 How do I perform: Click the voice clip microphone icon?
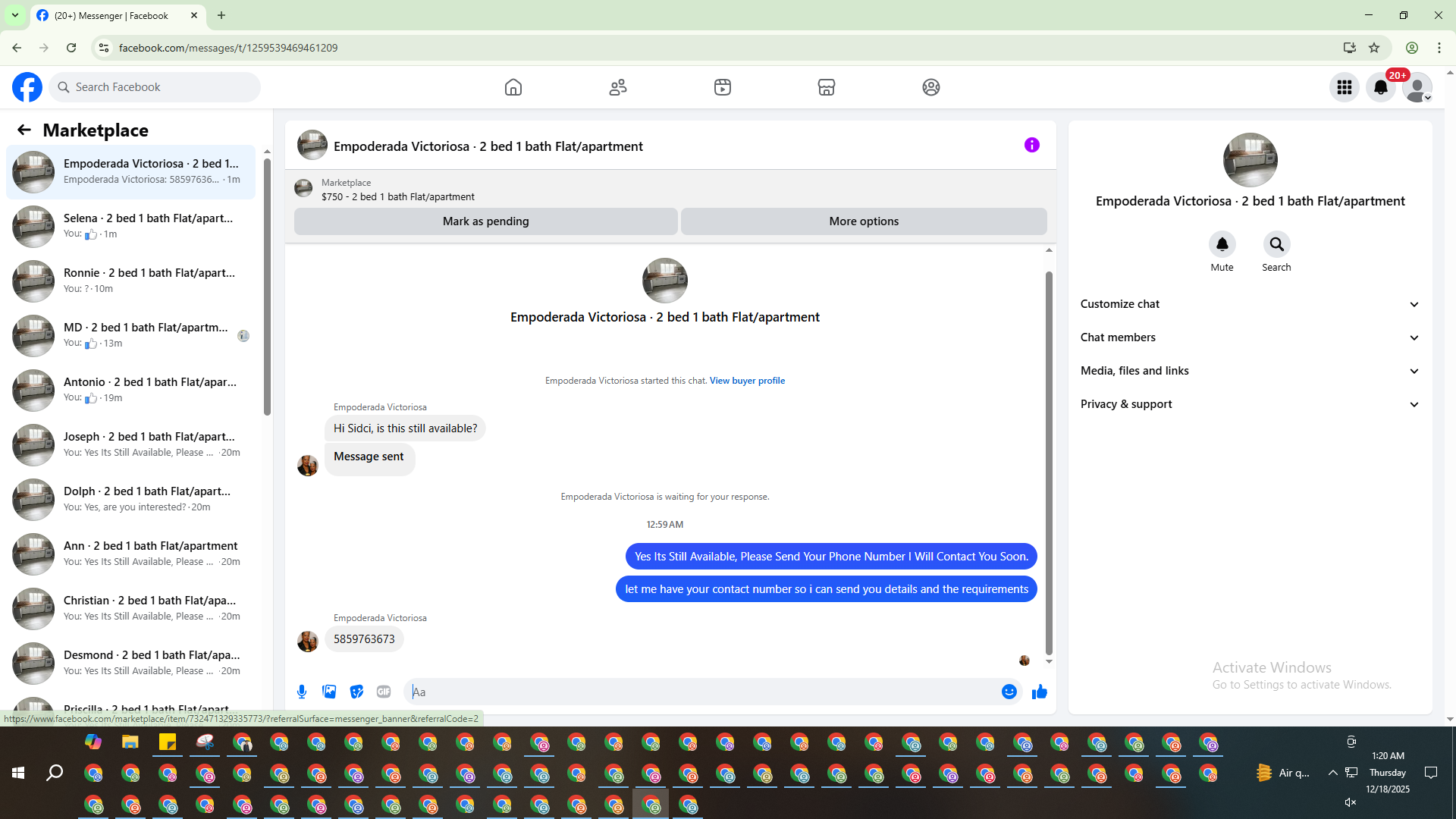pyautogui.click(x=302, y=692)
